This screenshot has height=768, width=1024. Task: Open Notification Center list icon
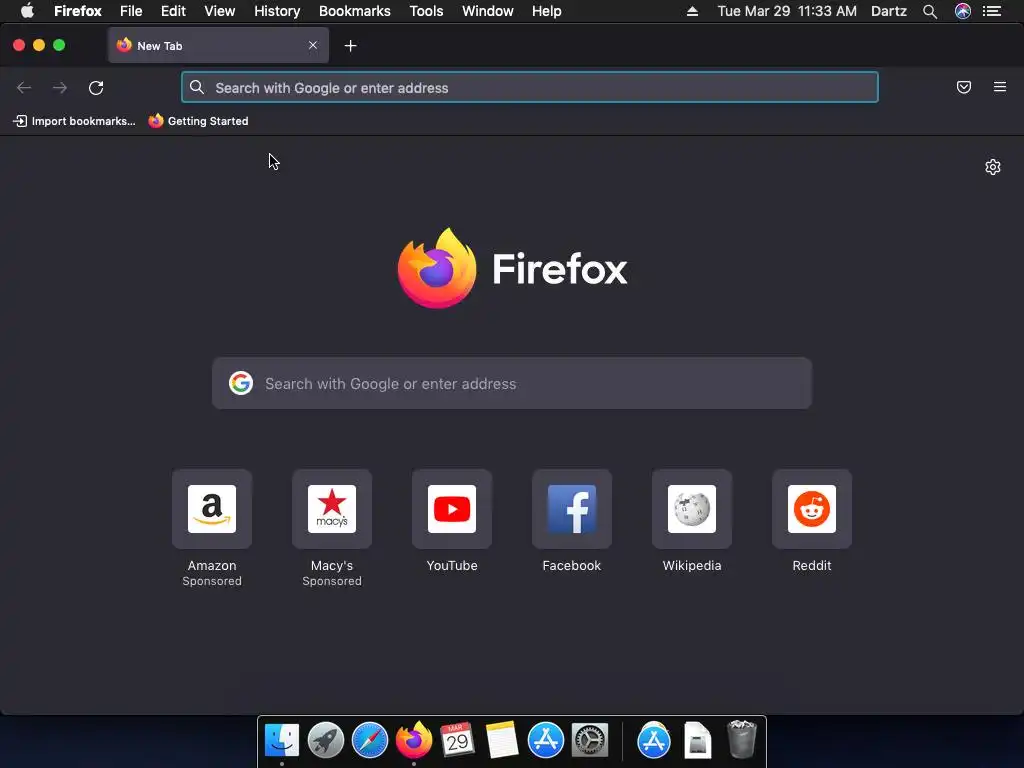[992, 11]
